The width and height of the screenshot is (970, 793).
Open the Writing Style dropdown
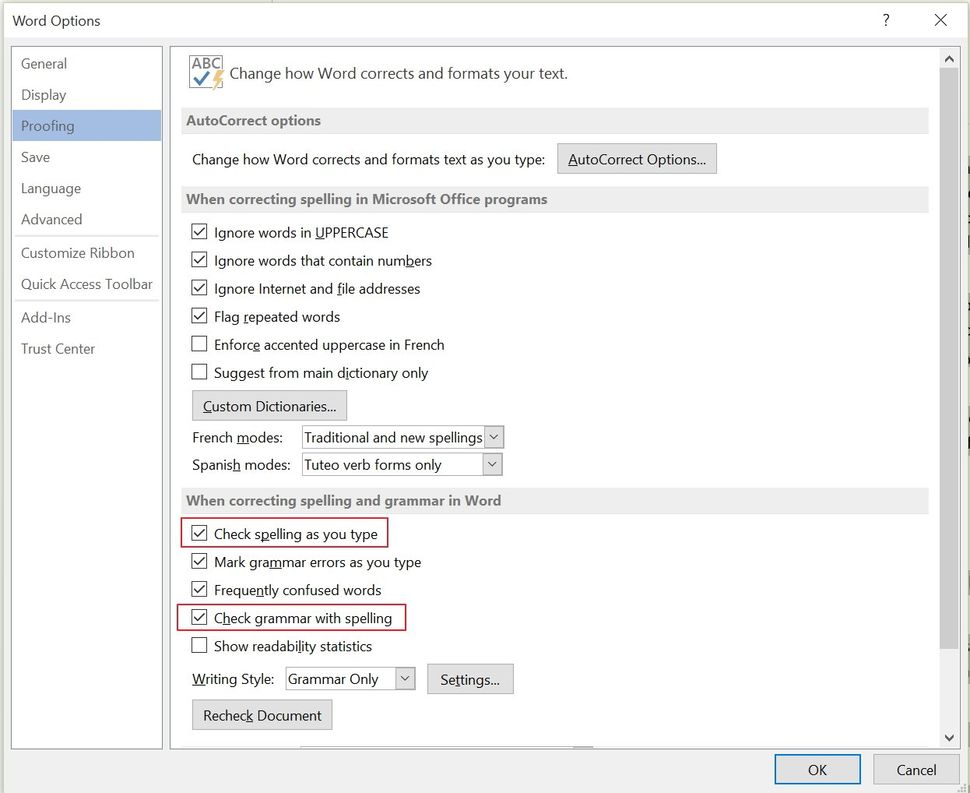(404, 678)
